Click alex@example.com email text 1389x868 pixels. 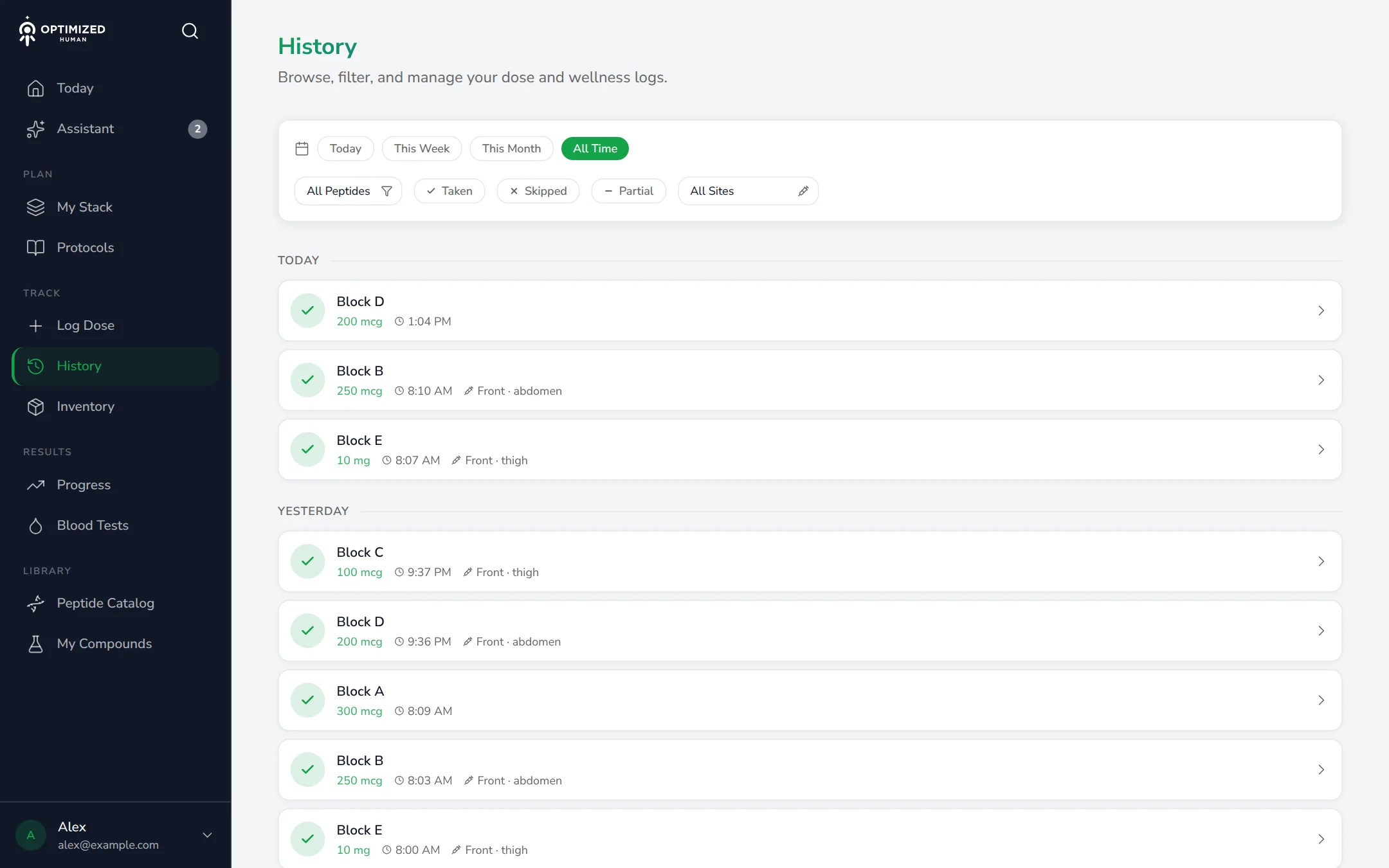[x=108, y=845]
